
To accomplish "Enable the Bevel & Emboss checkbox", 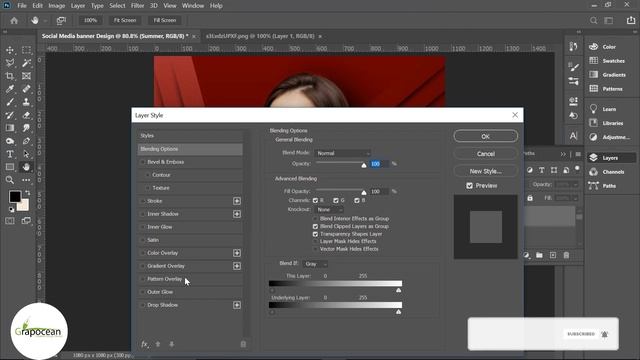I will point(142,162).
